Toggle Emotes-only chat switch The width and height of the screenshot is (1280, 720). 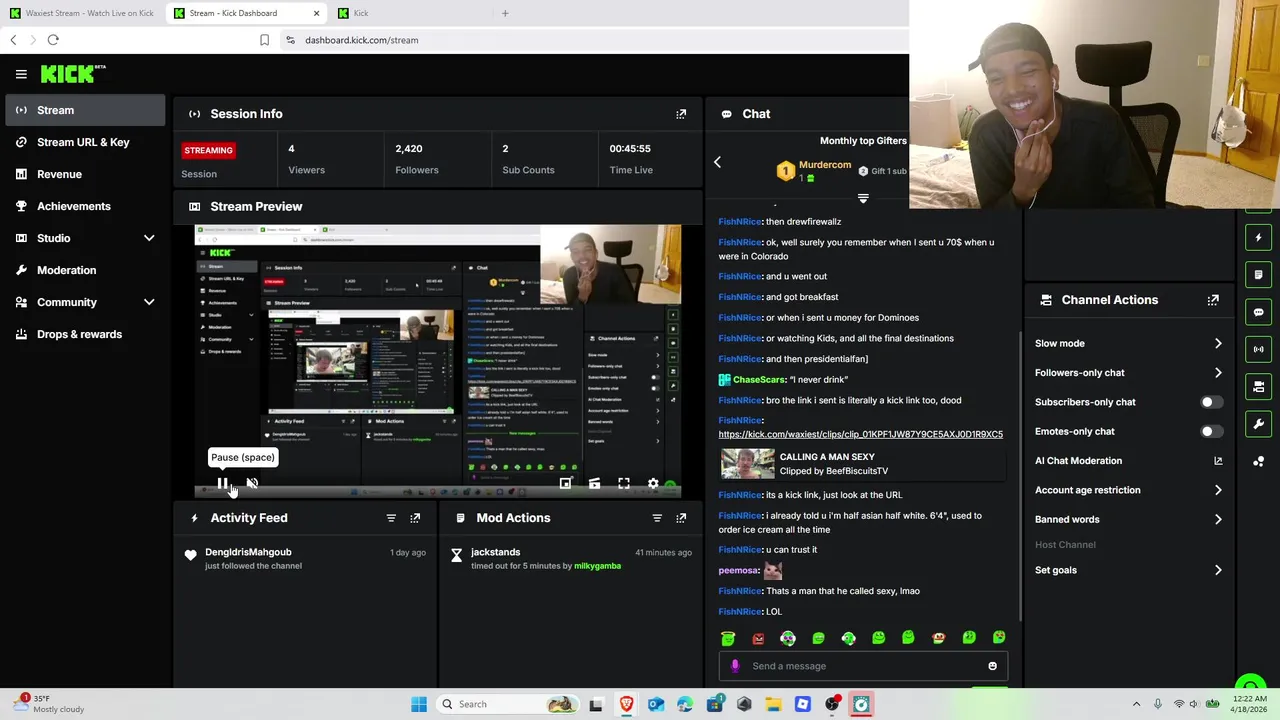pyautogui.click(x=1210, y=431)
